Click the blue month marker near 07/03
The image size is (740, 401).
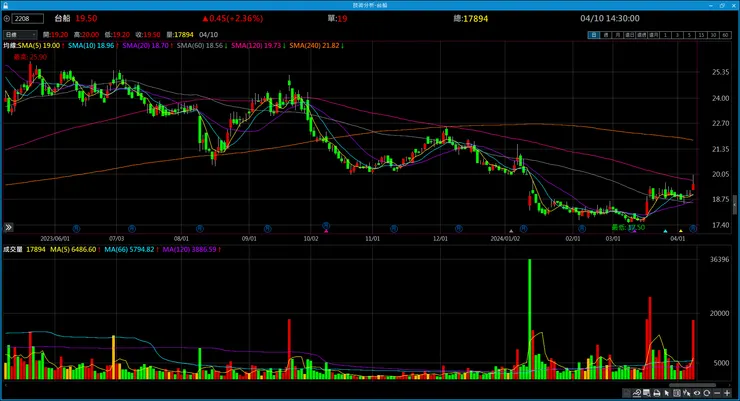pos(132,229)
